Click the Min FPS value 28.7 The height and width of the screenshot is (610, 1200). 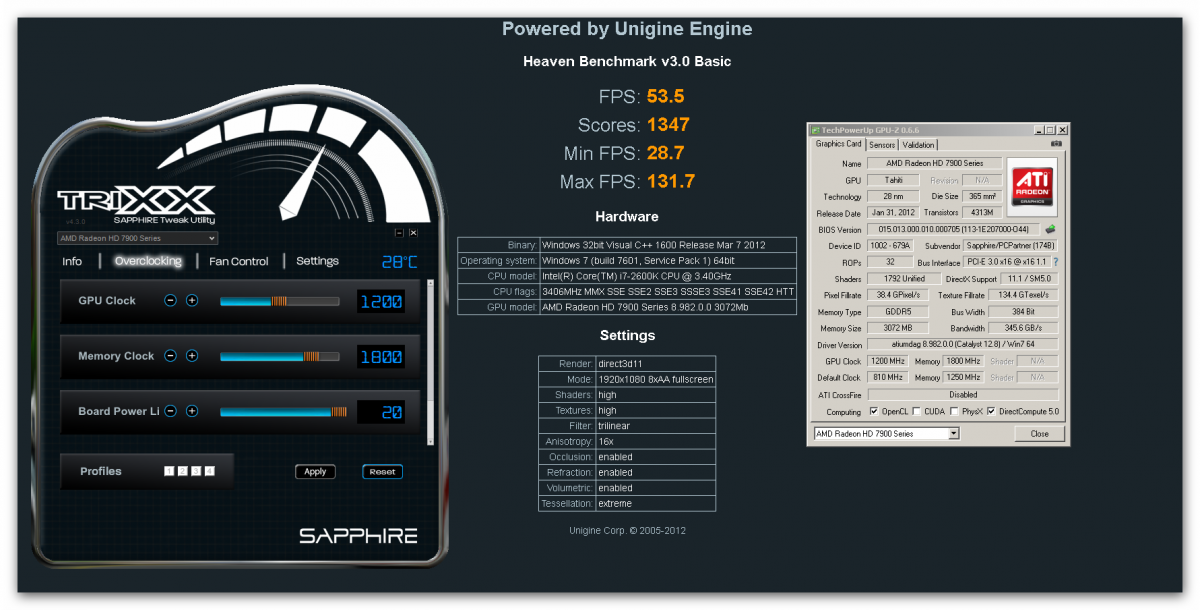point(665,153)
